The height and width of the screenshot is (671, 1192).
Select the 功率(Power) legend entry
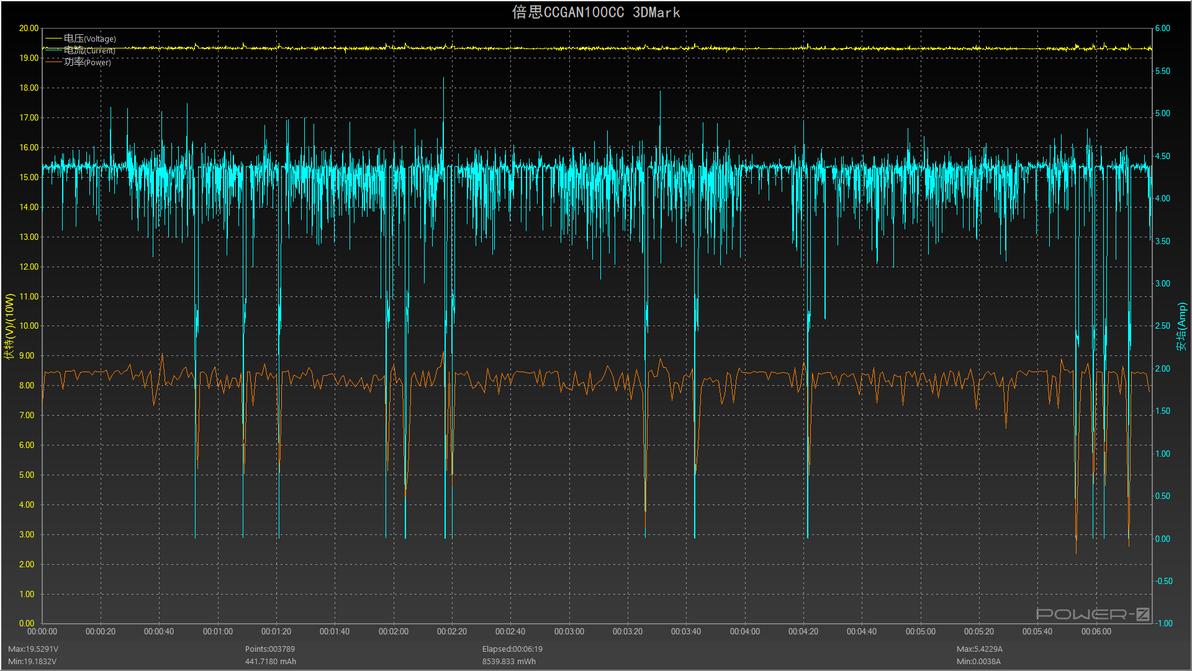[78, 62]
